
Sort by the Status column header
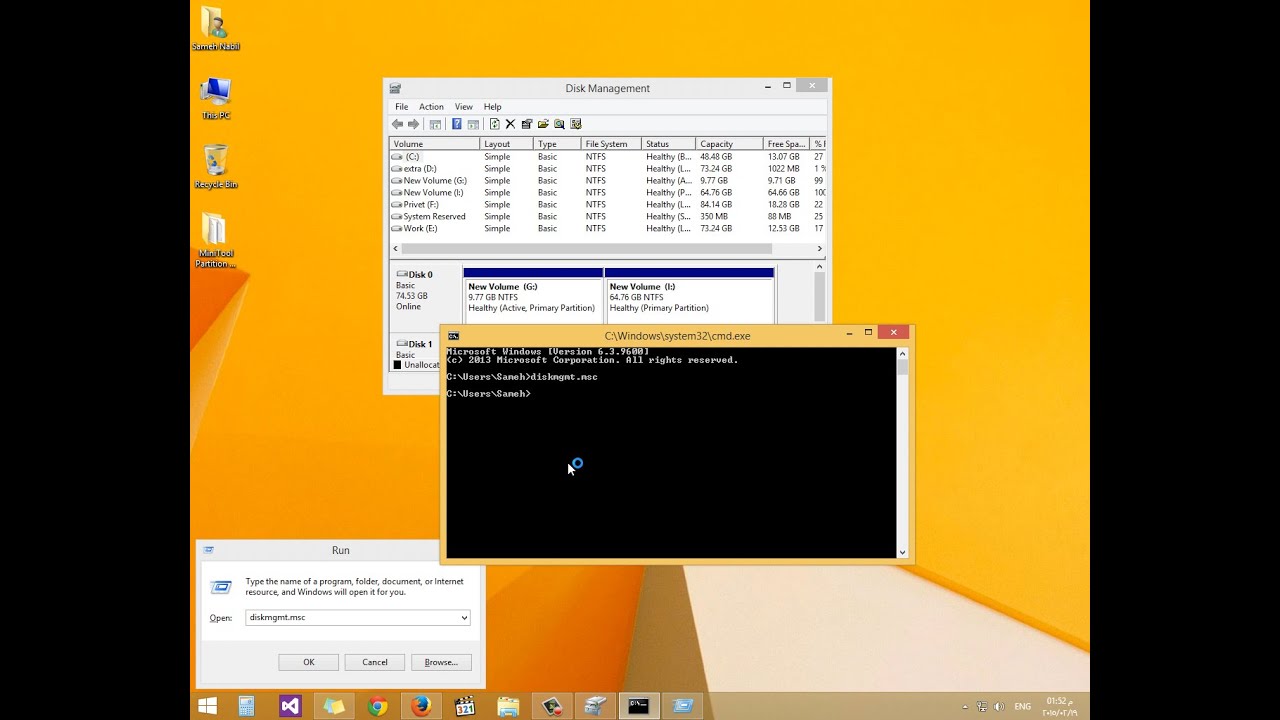(669, 144)
